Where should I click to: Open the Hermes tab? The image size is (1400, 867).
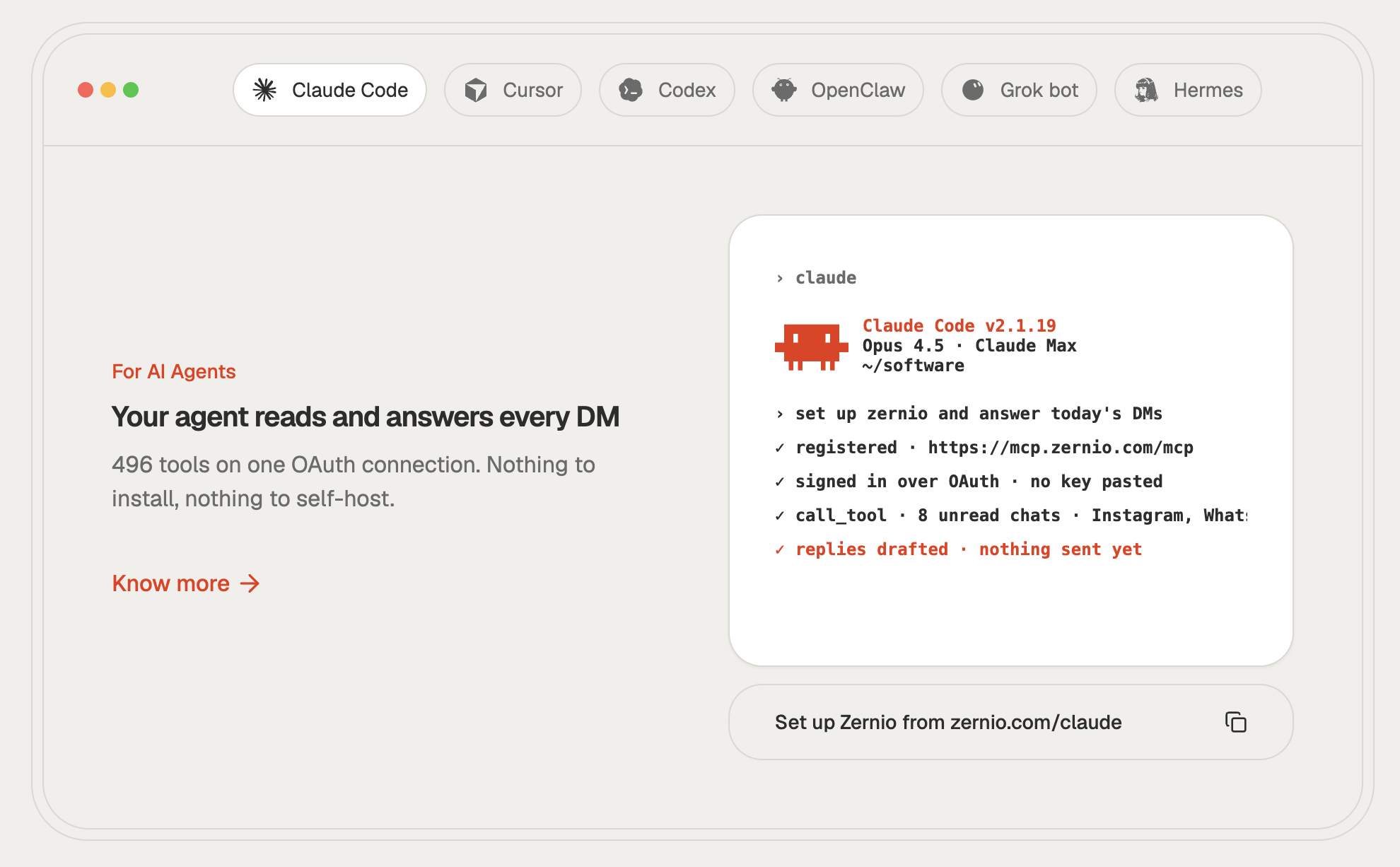1188,90
